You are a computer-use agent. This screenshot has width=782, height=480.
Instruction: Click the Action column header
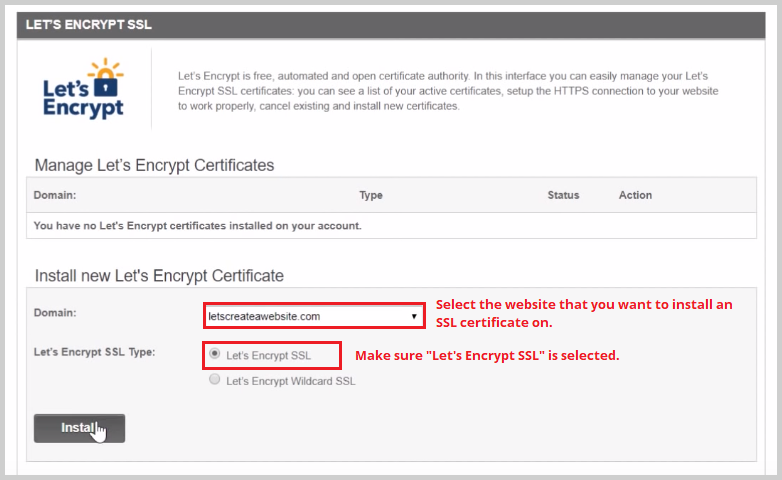point(635,195)
